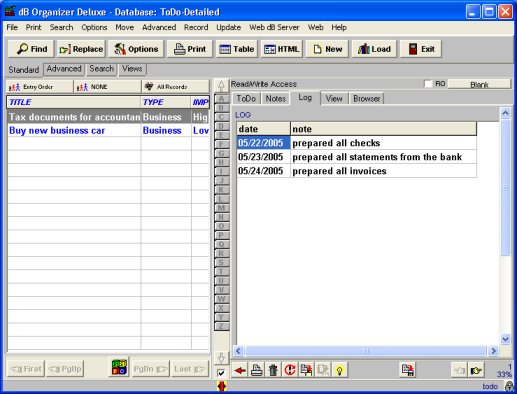Image resolution: width=517 pixels, height=394 pixels.
Task: Click scroll up arrow in log panel
Action: [505, 113]
